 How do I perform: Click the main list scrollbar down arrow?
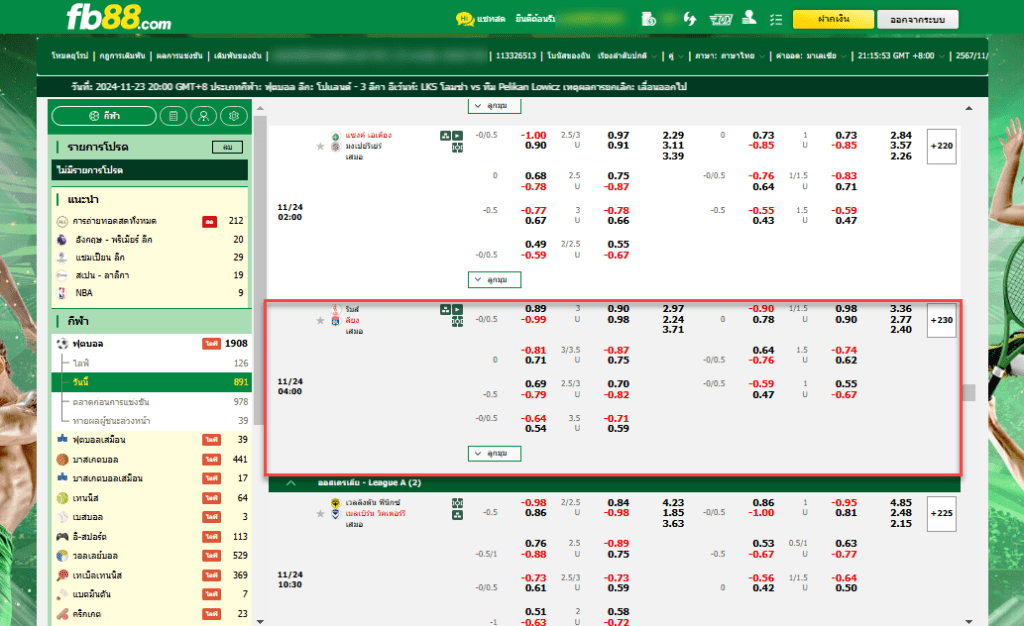pos(969,621)
